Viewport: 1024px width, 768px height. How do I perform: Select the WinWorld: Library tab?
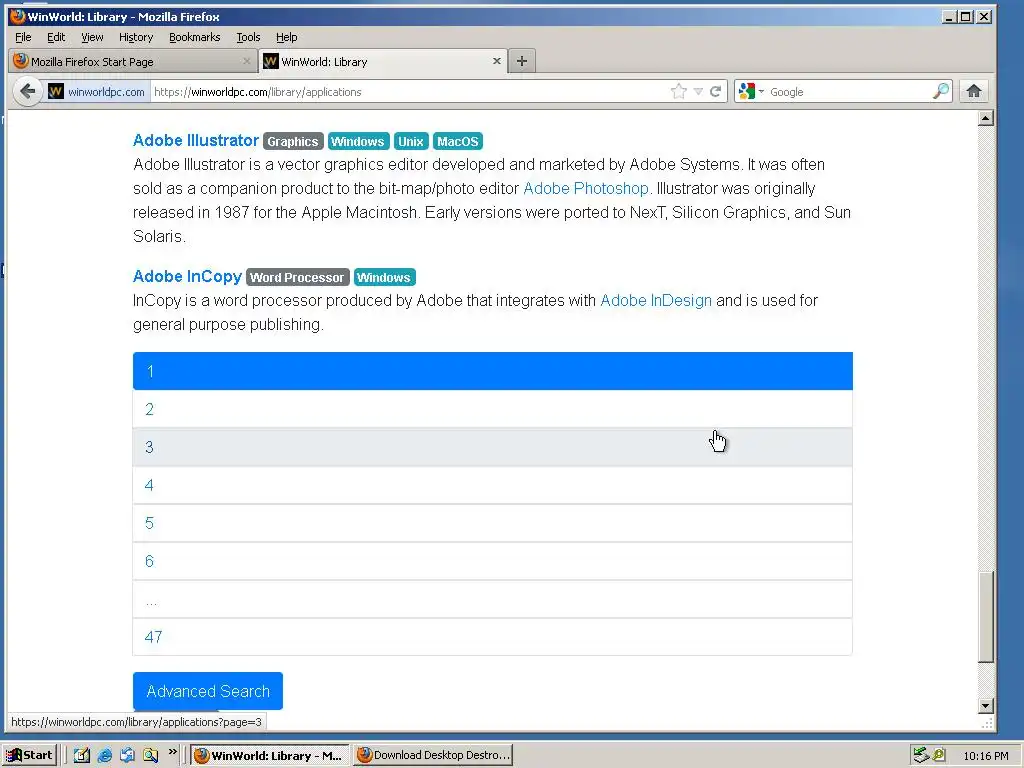pyautogui.click(x=383, y=61)
